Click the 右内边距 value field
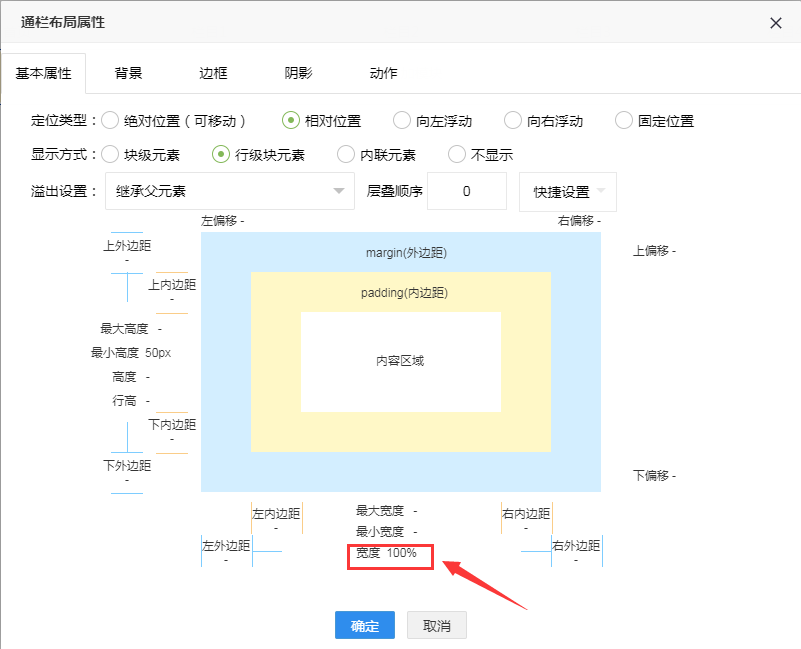This screenshot has width=801, height=649. 526,528
